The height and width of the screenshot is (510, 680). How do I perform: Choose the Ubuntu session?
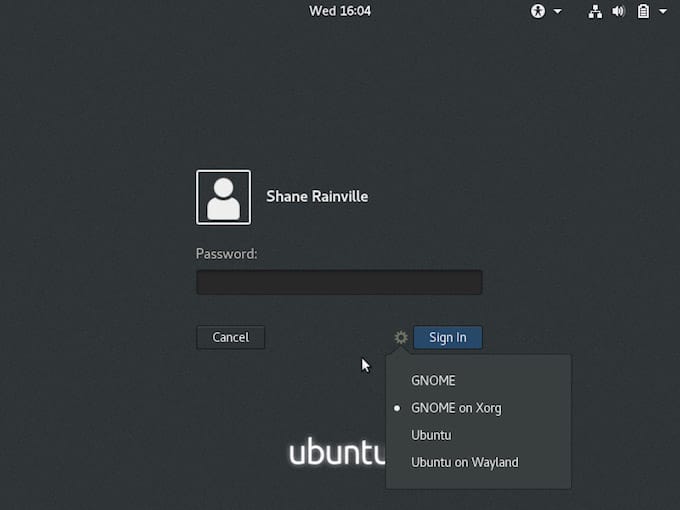tap(478, 435)
